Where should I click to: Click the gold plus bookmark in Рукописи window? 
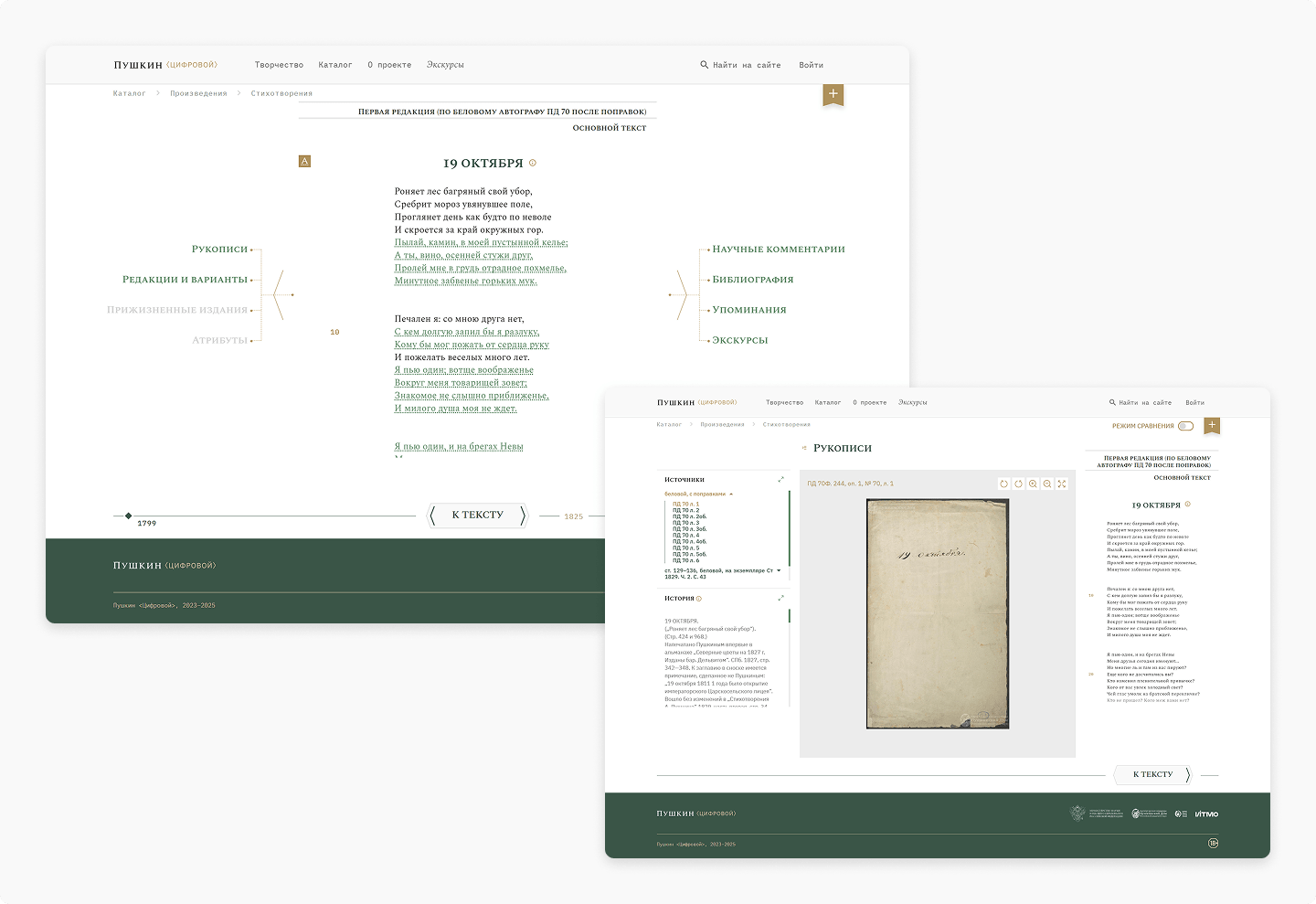[x=1212, y=425]
